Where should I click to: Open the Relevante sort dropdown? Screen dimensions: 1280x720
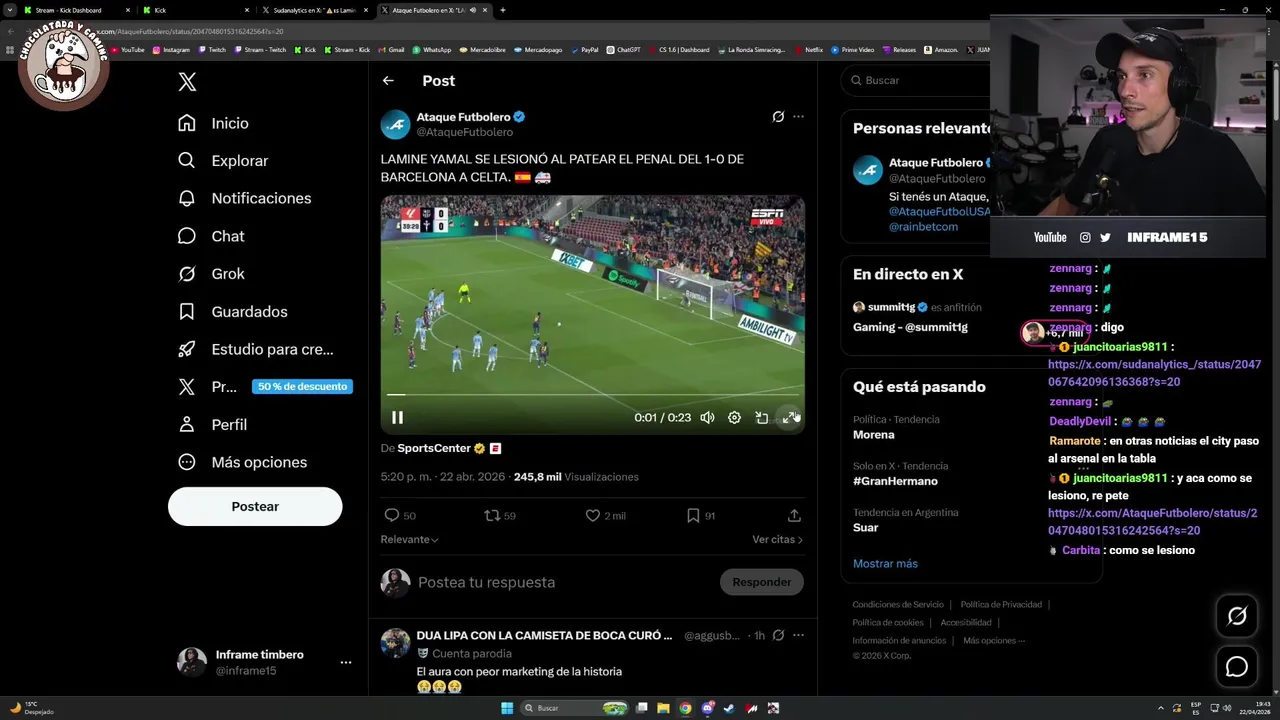409,539
